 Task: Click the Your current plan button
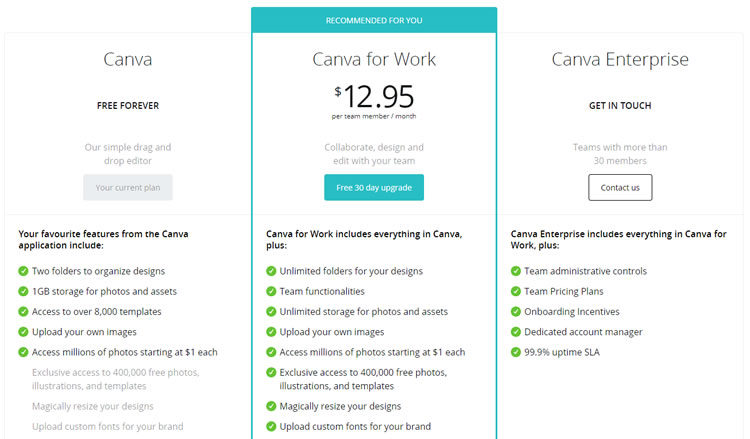coord(128,187)
